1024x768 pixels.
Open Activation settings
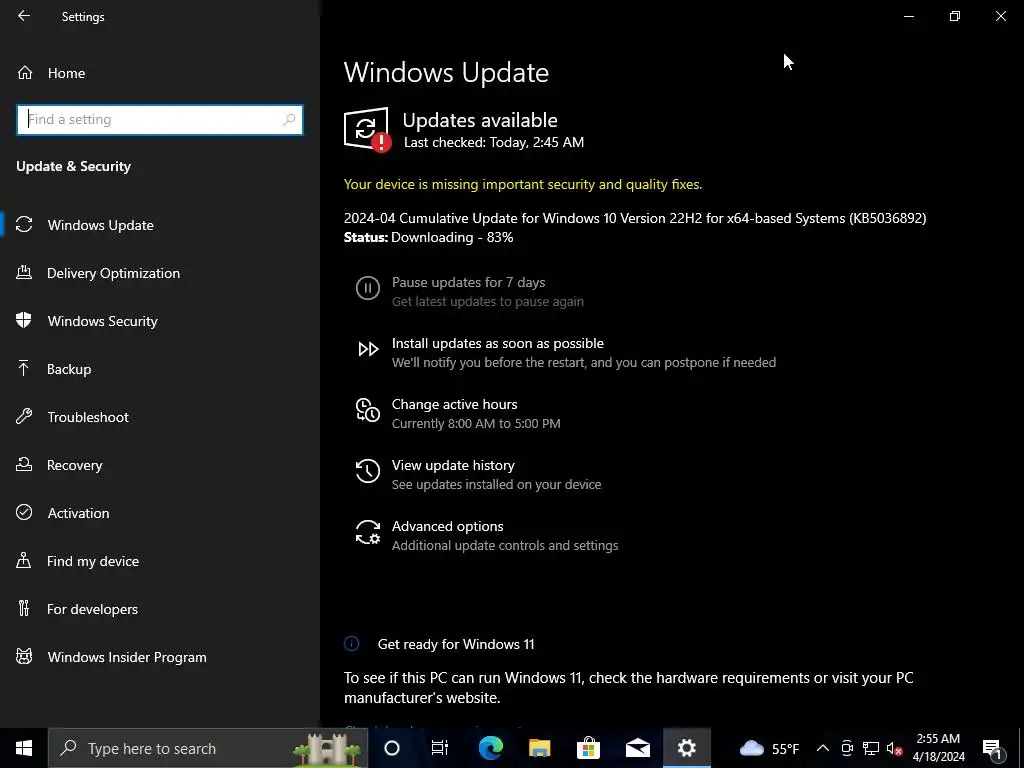click(78, 513)
